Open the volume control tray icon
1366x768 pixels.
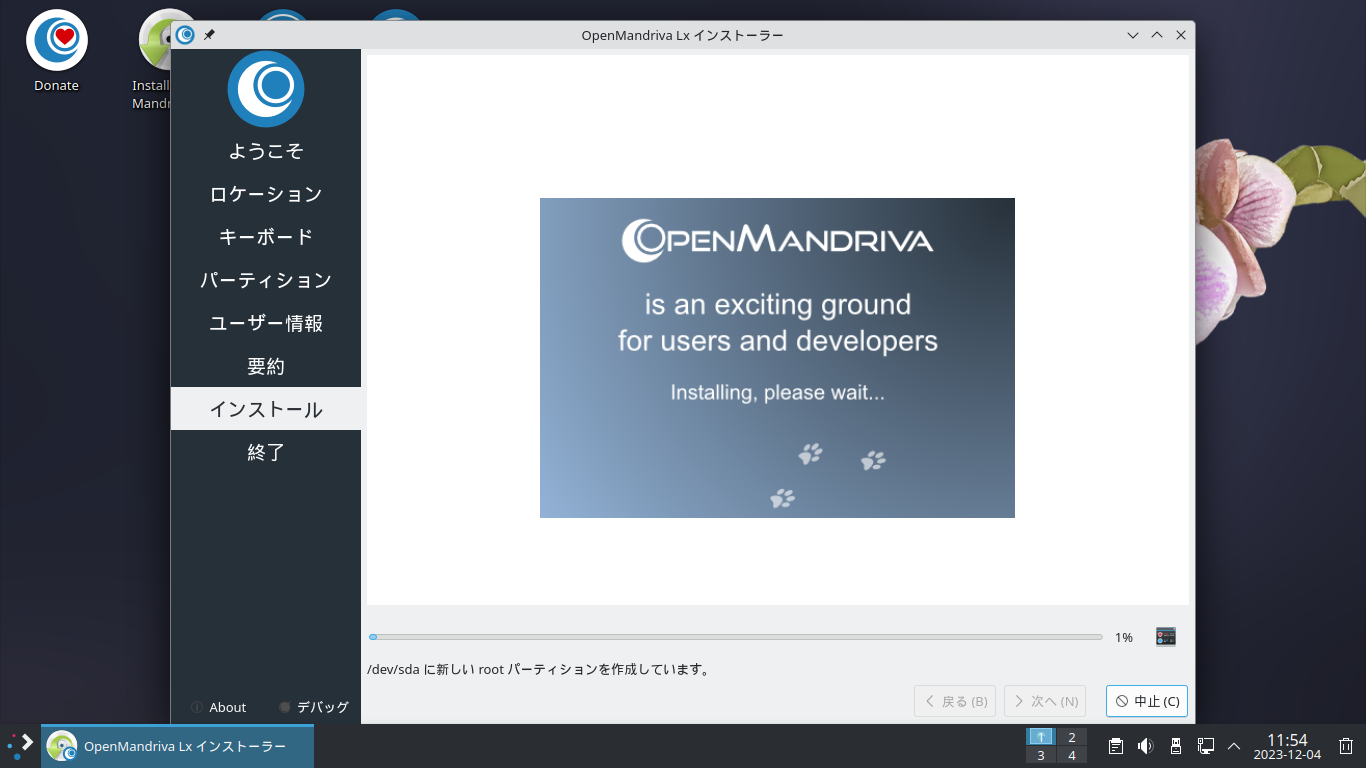pos(1146,746)
